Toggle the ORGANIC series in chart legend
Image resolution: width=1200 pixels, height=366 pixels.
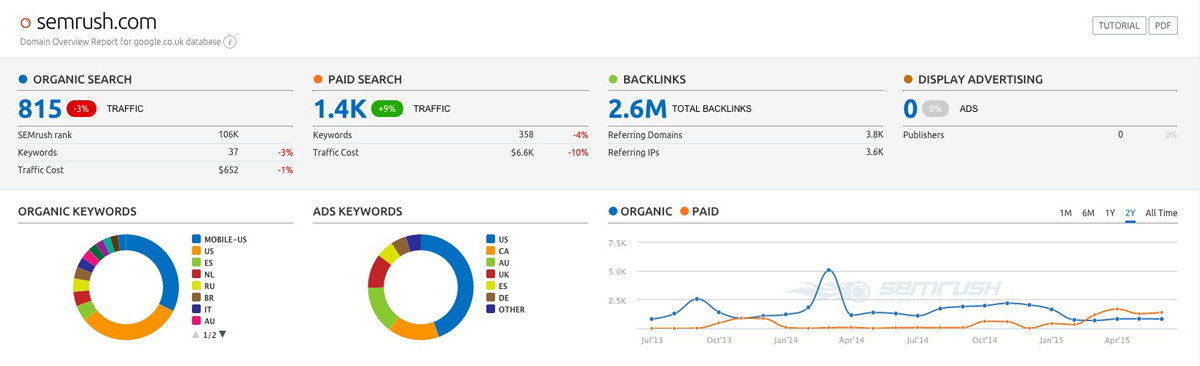pyautogui.click(x=640, y=212)
